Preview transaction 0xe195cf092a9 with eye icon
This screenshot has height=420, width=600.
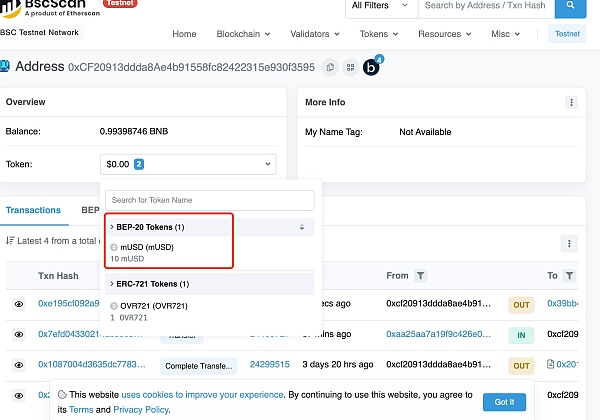[19, 304]
